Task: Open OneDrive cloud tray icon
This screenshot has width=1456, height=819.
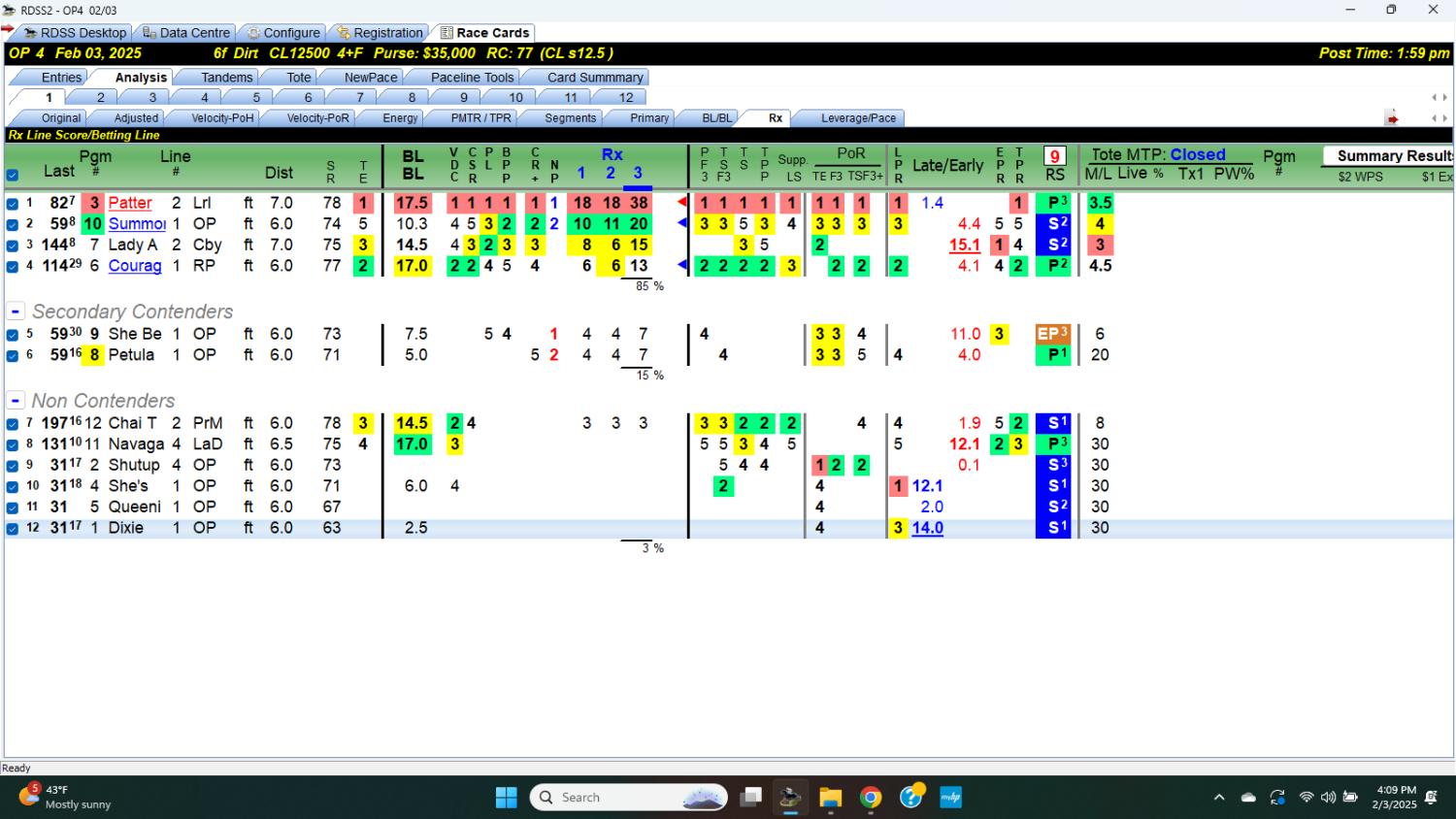Action: pyautogui.click(x=1248, y=798)
